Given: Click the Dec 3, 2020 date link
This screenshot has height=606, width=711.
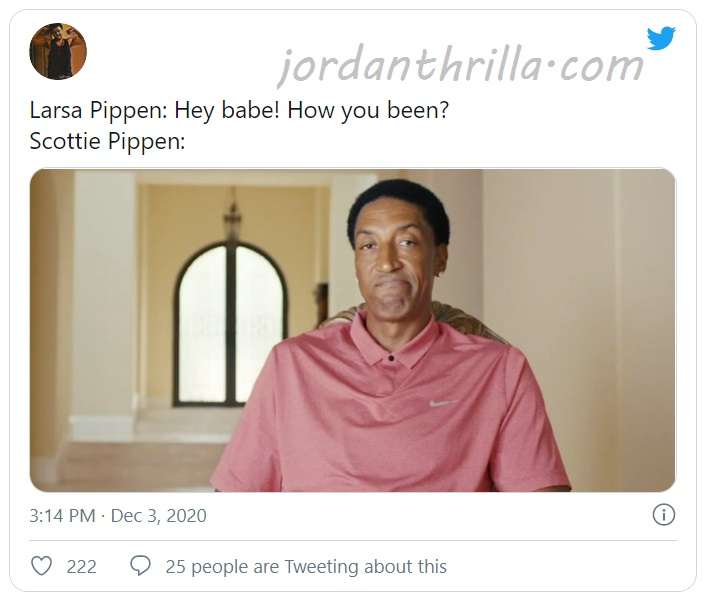Looking at the screenshot, I should [159, 516].
